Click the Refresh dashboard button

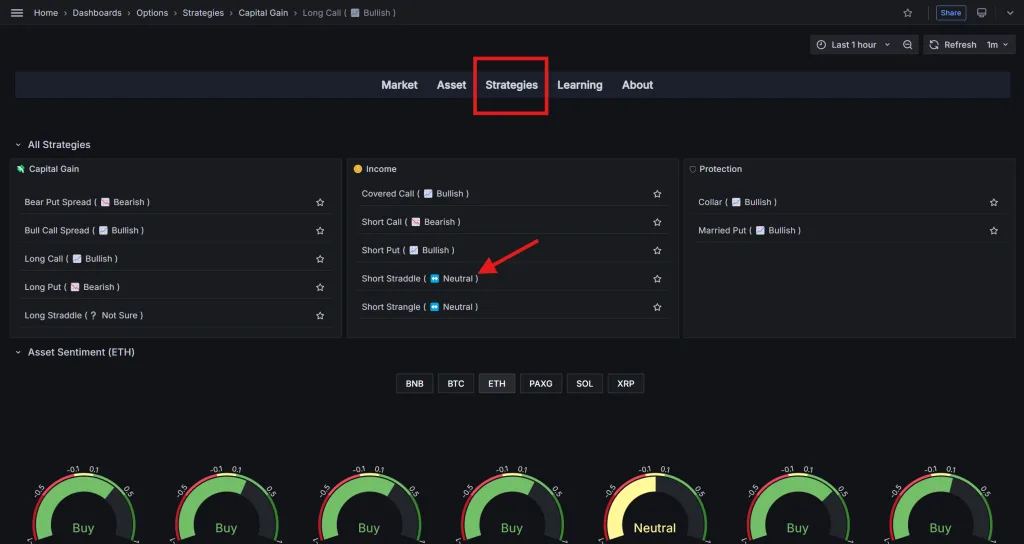pos(953,45)
